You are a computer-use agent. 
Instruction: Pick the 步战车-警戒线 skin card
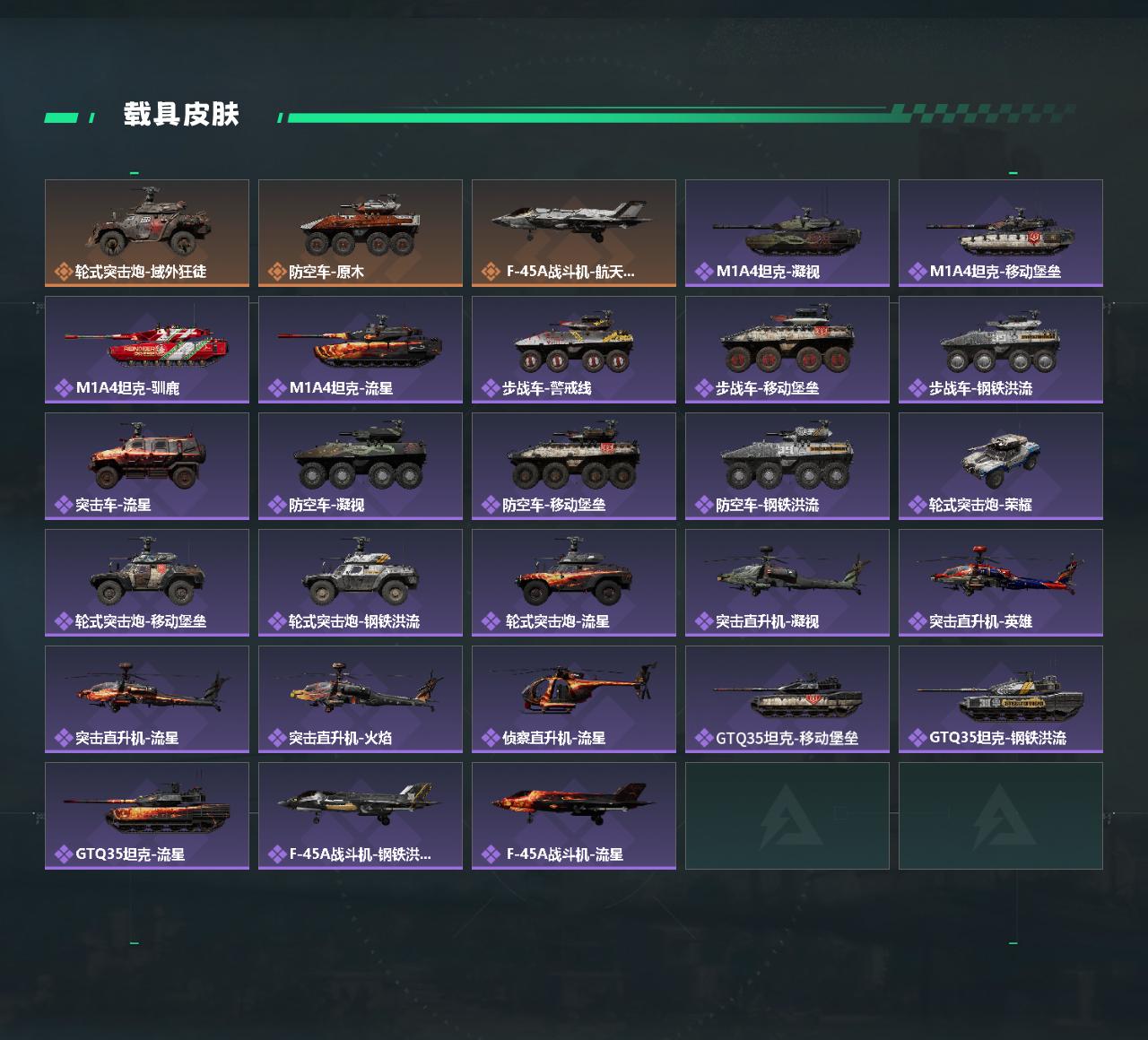tap(574, 350)
